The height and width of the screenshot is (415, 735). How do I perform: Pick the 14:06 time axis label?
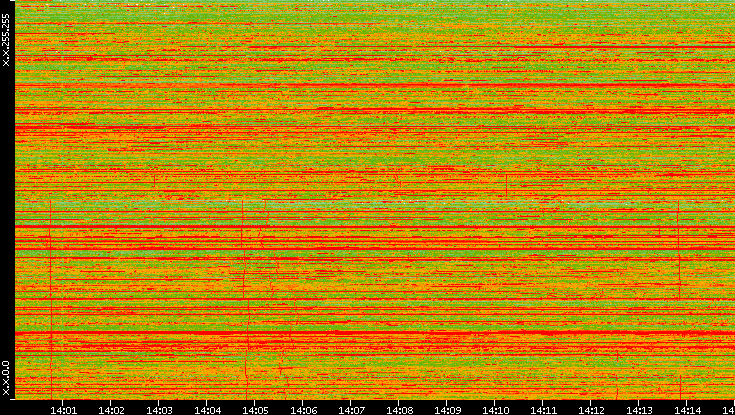point(303,410)
